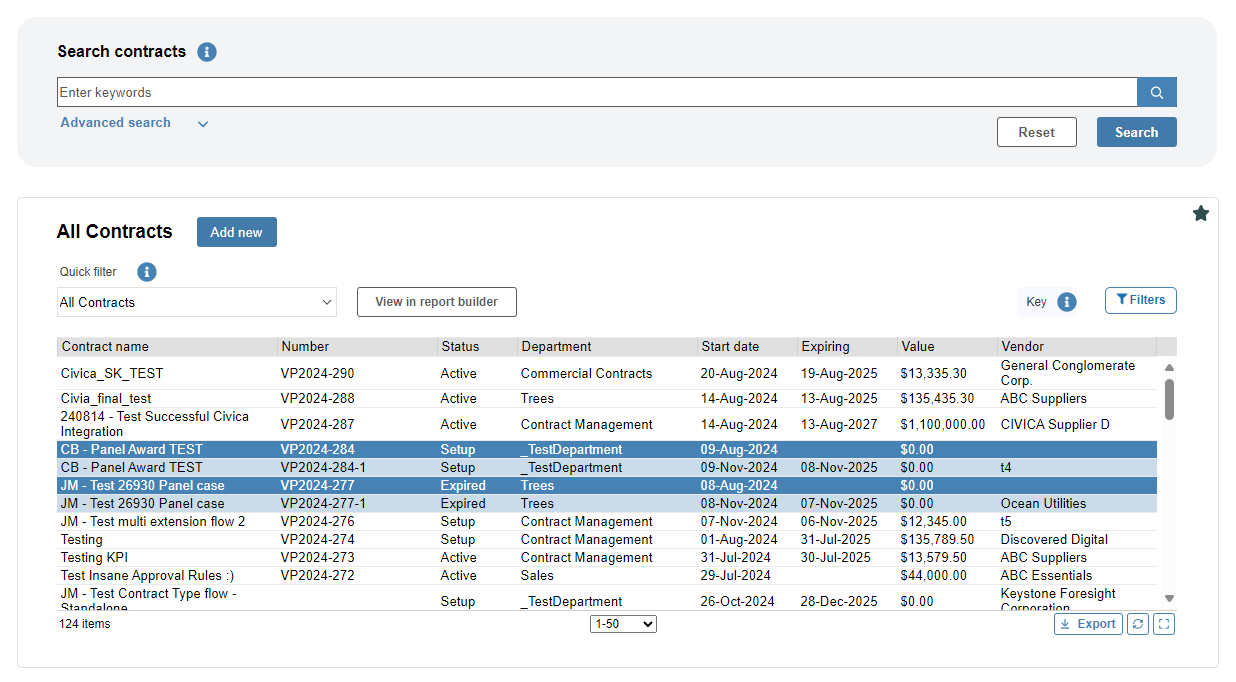Image resolution: width=1236 pixels, height=682 pixels.
Task: Click contract number VP2024-277
Action: (317, 486)
